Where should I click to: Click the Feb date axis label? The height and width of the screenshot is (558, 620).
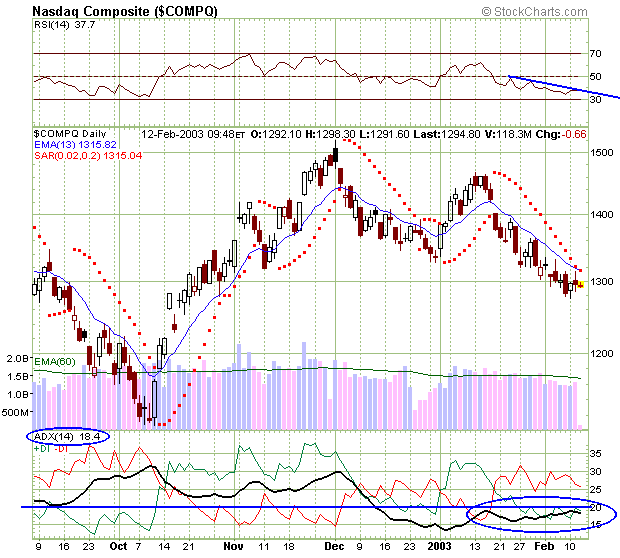(x=544, y=547)
